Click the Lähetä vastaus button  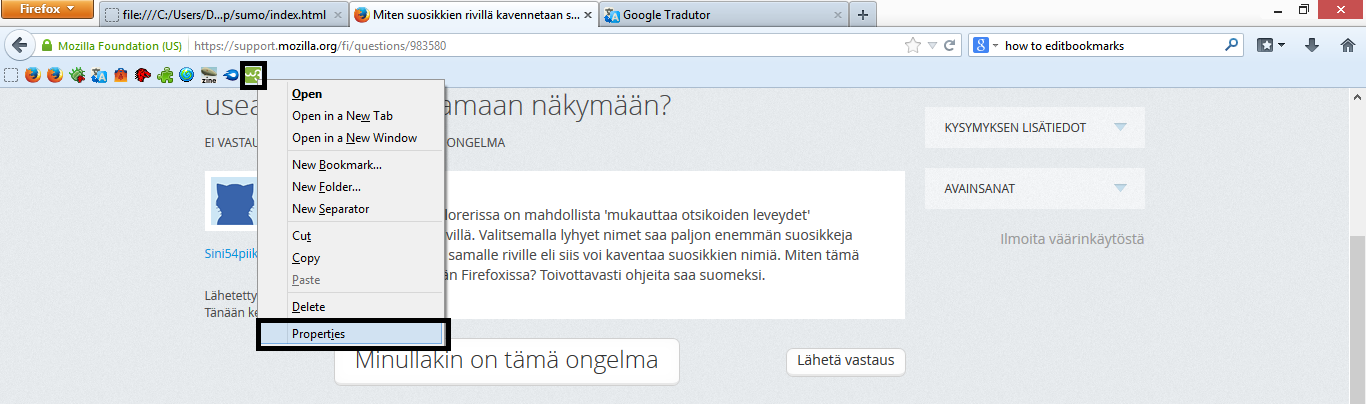point(845,361)
